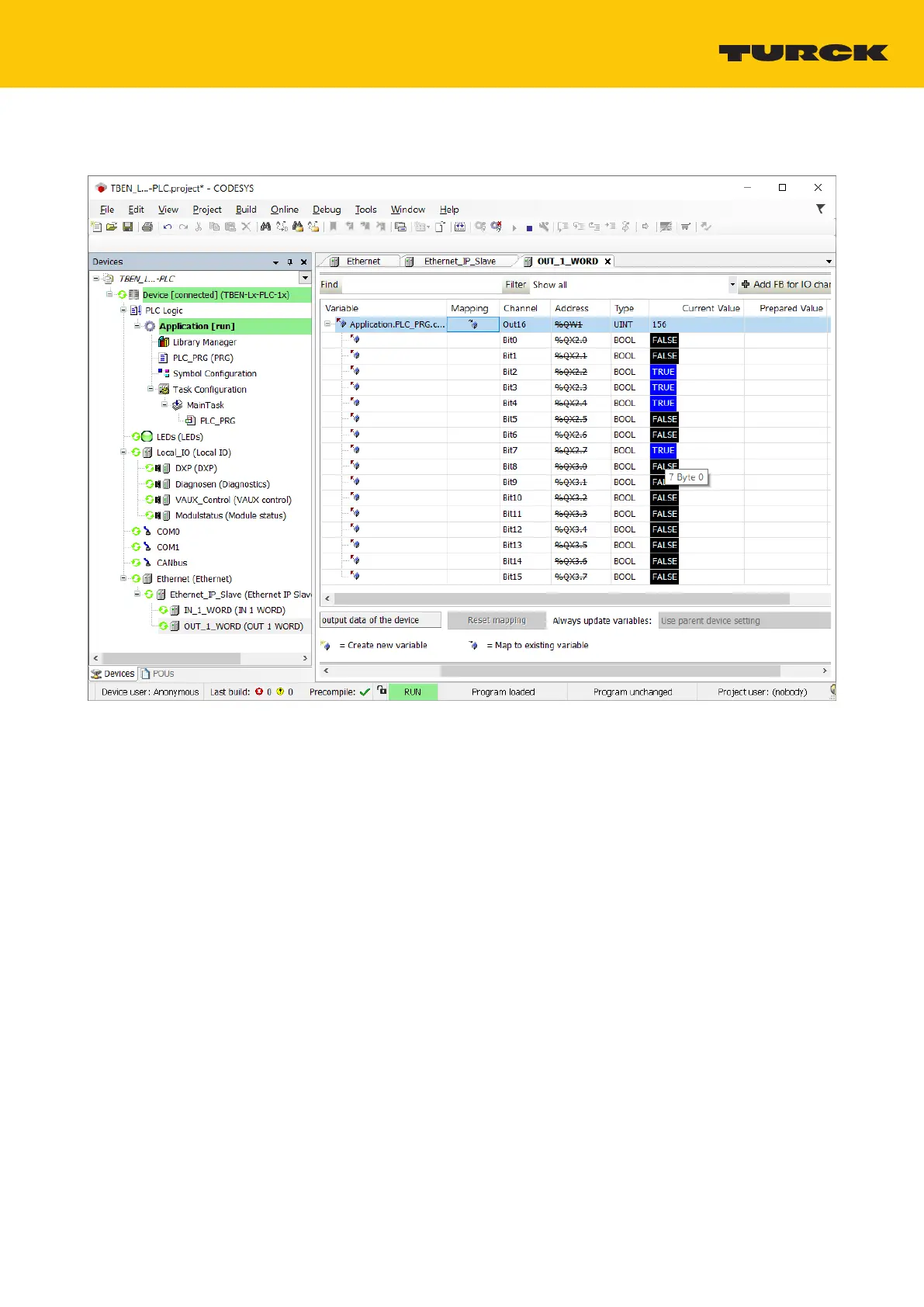This screenshot has width=924, height=1307.
Task: Open the Debug menu
Action: 327,210
